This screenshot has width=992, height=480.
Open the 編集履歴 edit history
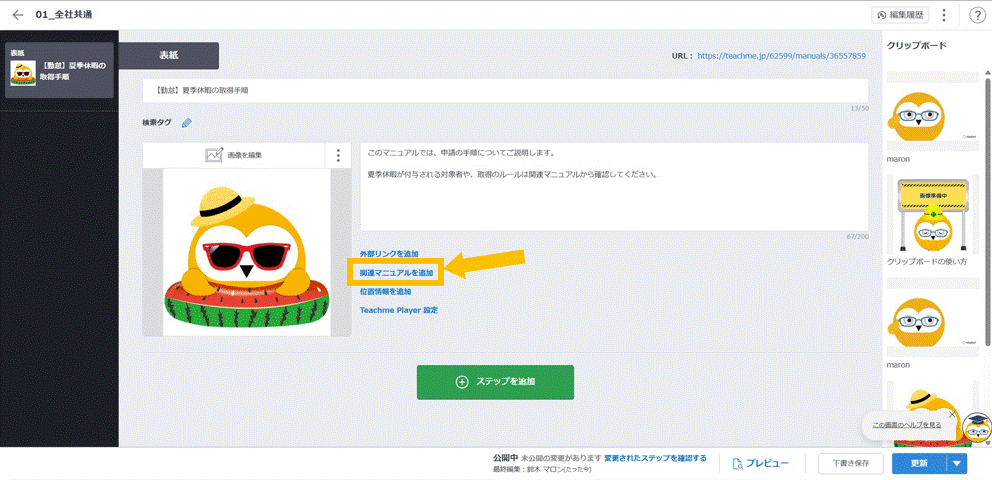click(902, 15)
